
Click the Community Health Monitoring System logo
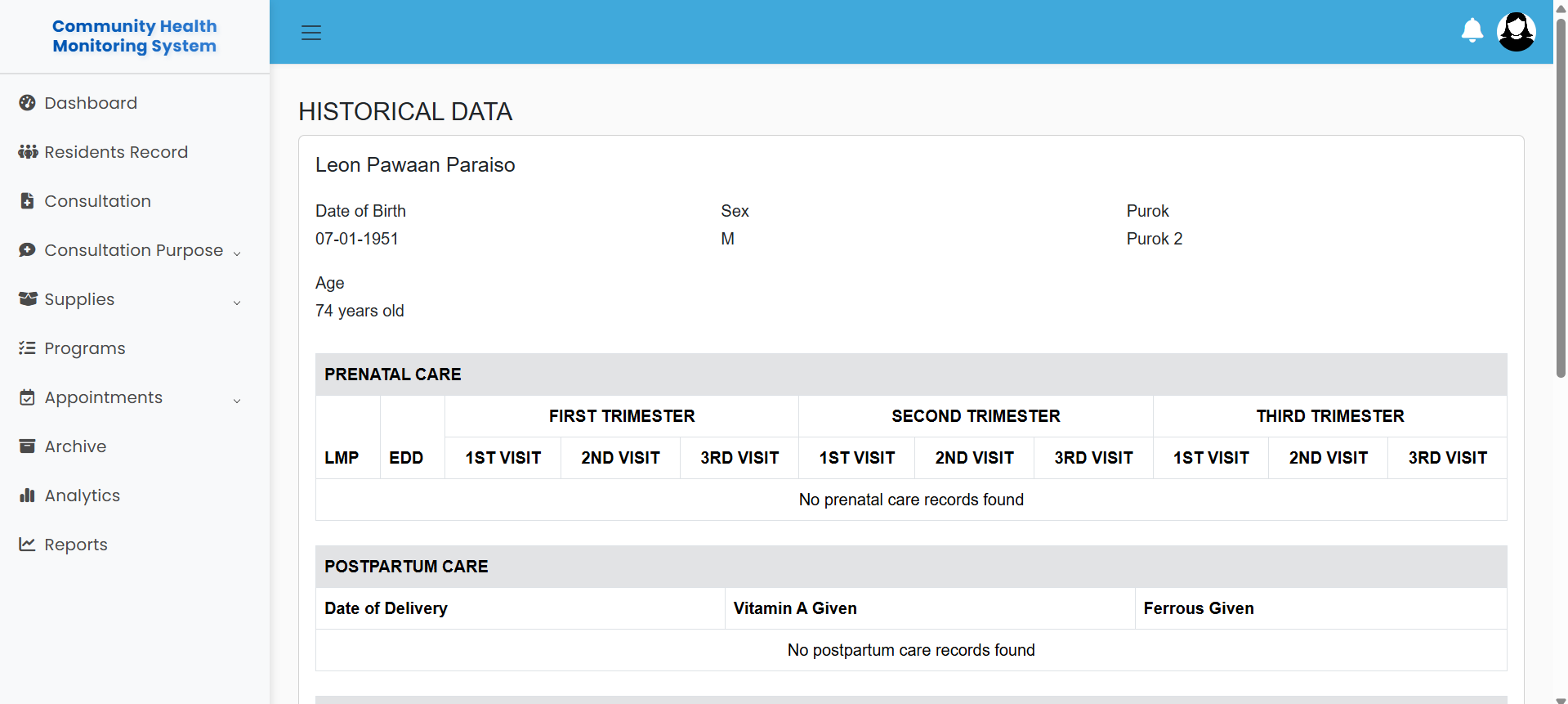coord(135,36)
